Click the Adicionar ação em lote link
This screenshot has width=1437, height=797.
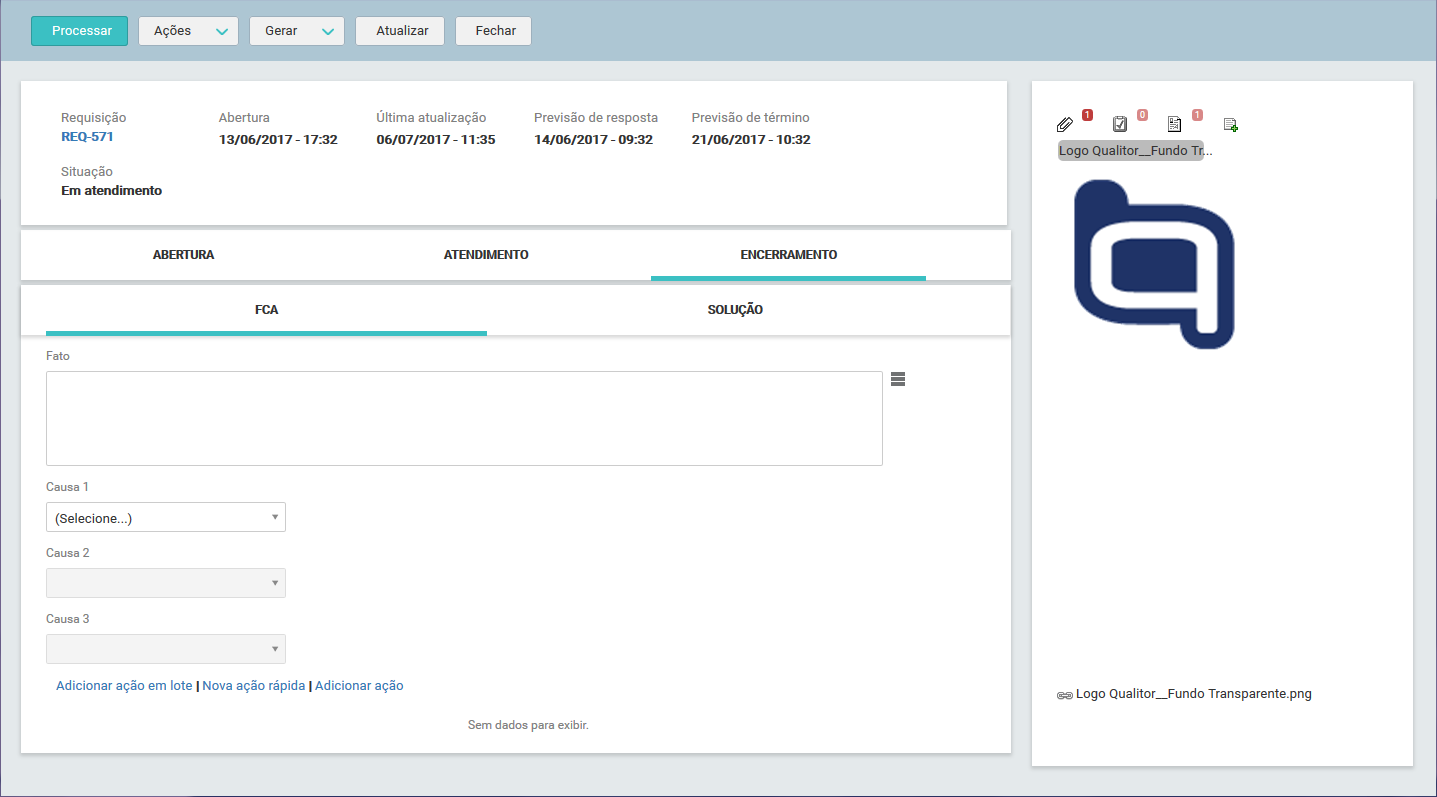[x=124, y=686]
